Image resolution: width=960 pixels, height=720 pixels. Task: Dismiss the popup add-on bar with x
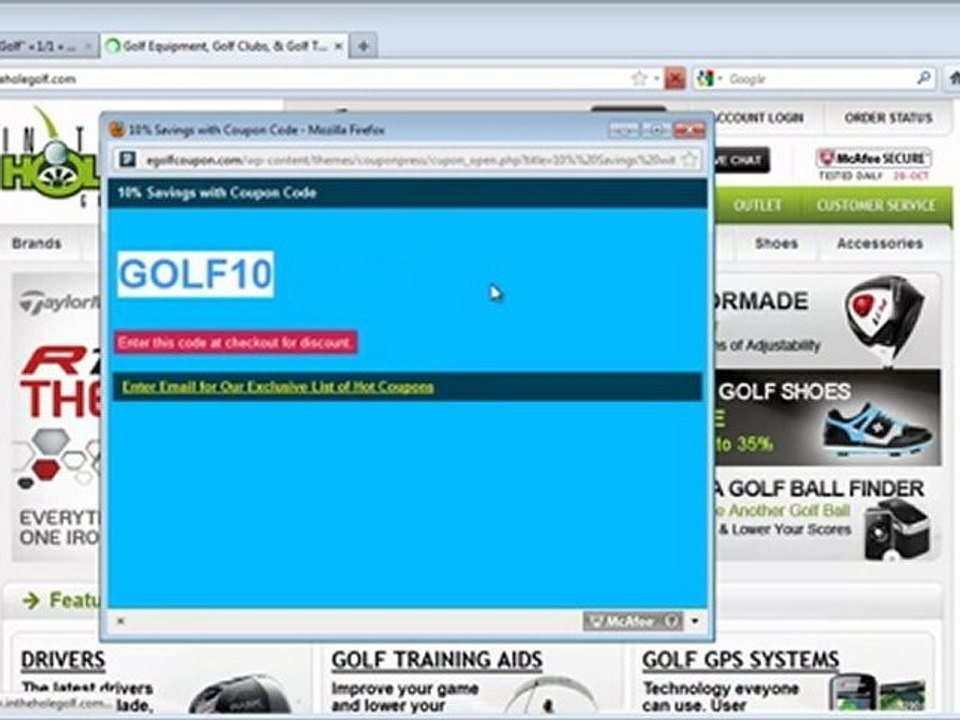pyautogui.click(x=121, y=621)
